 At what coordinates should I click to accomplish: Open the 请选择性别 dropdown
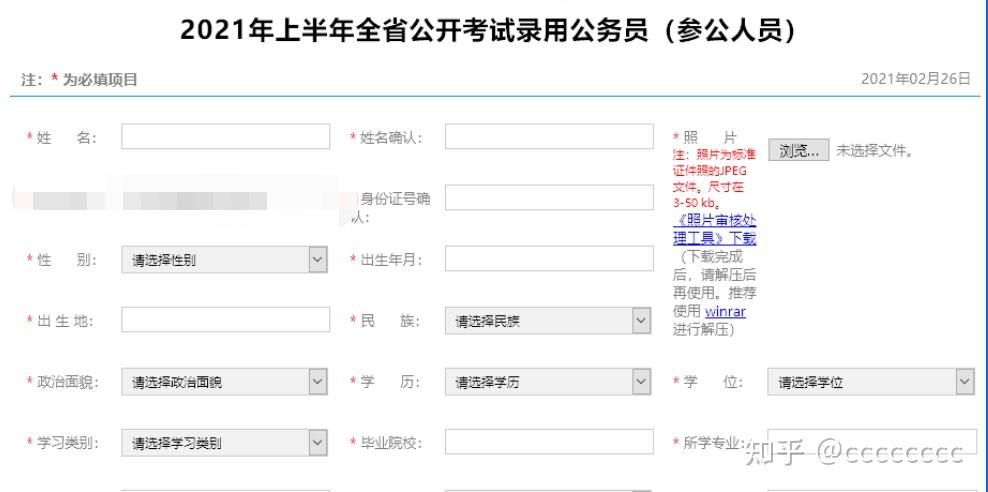coord(224,260)
